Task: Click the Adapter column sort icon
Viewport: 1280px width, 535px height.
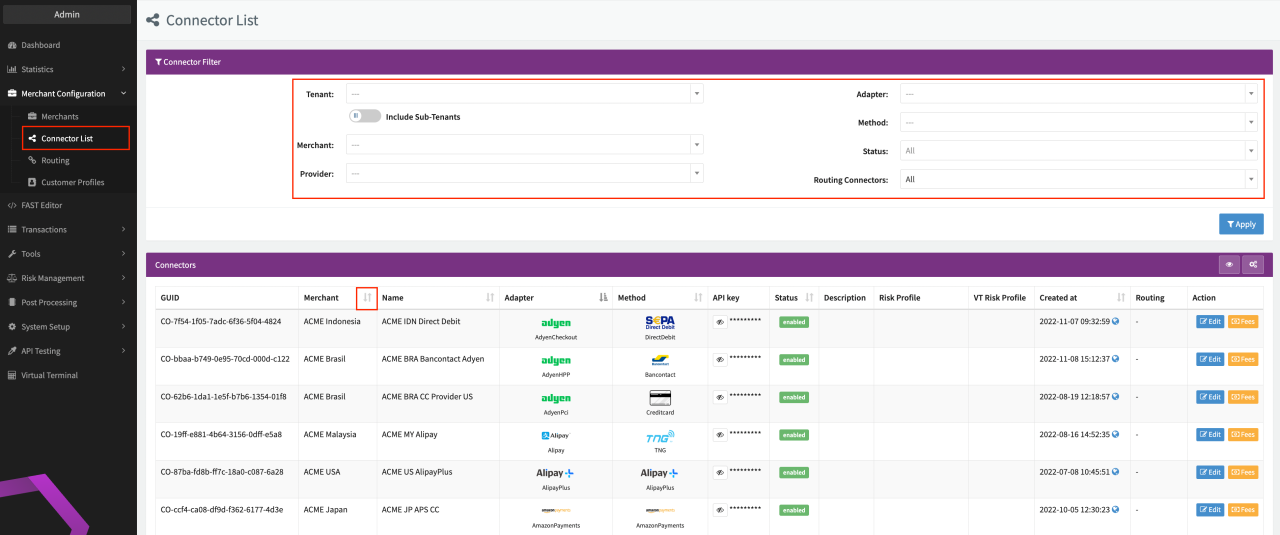Action: [603, 298]
